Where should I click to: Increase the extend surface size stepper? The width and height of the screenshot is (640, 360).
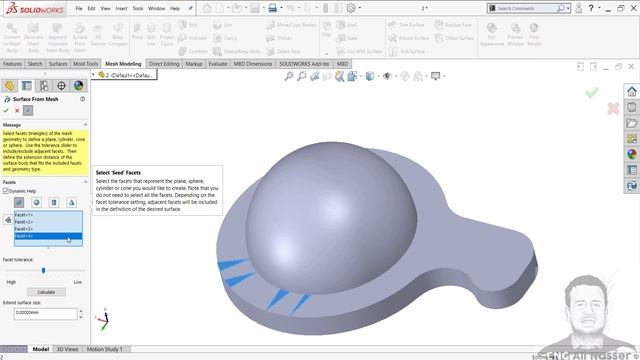(80, 311)
